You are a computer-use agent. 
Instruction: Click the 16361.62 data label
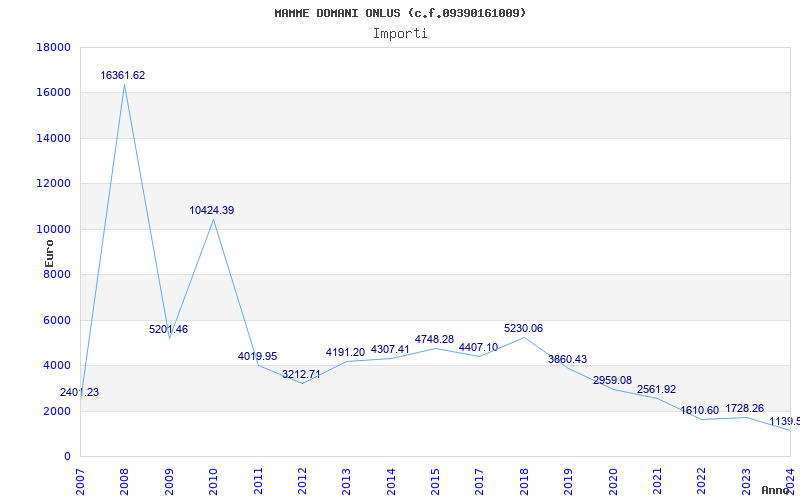point(122,76)
